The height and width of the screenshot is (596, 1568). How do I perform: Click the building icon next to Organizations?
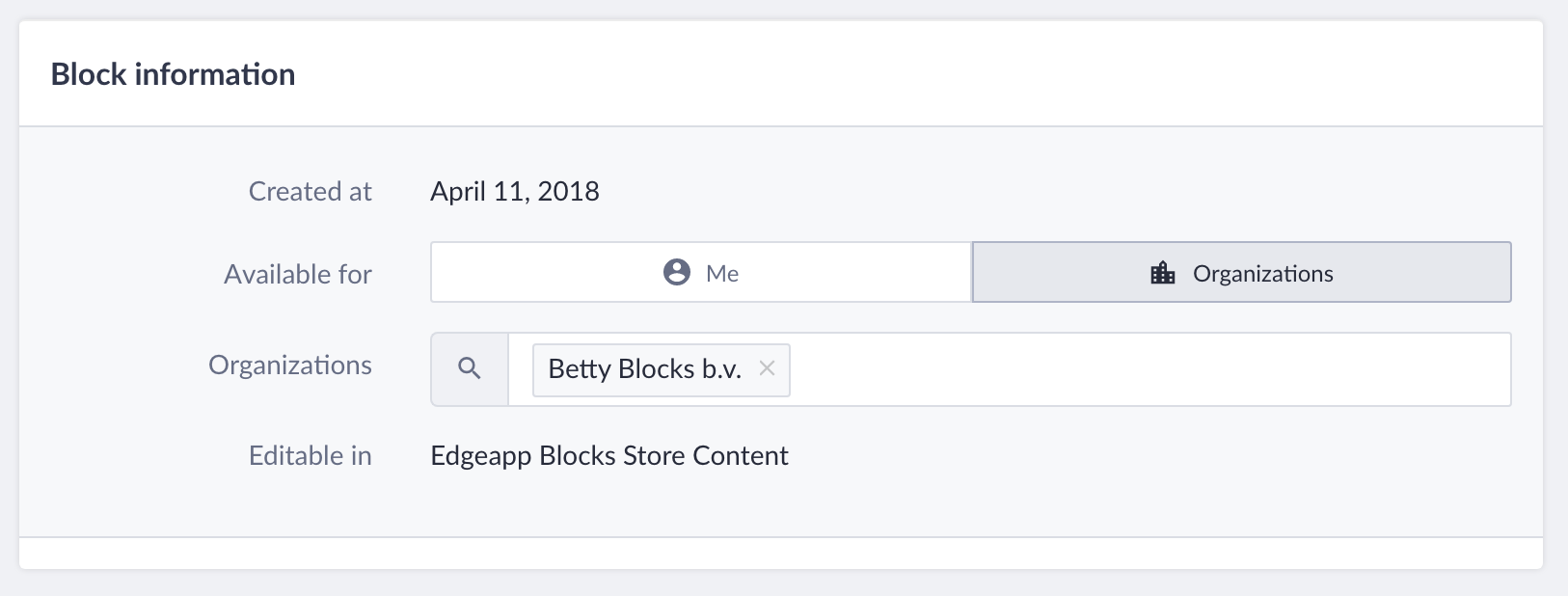tap(1163, 273)
